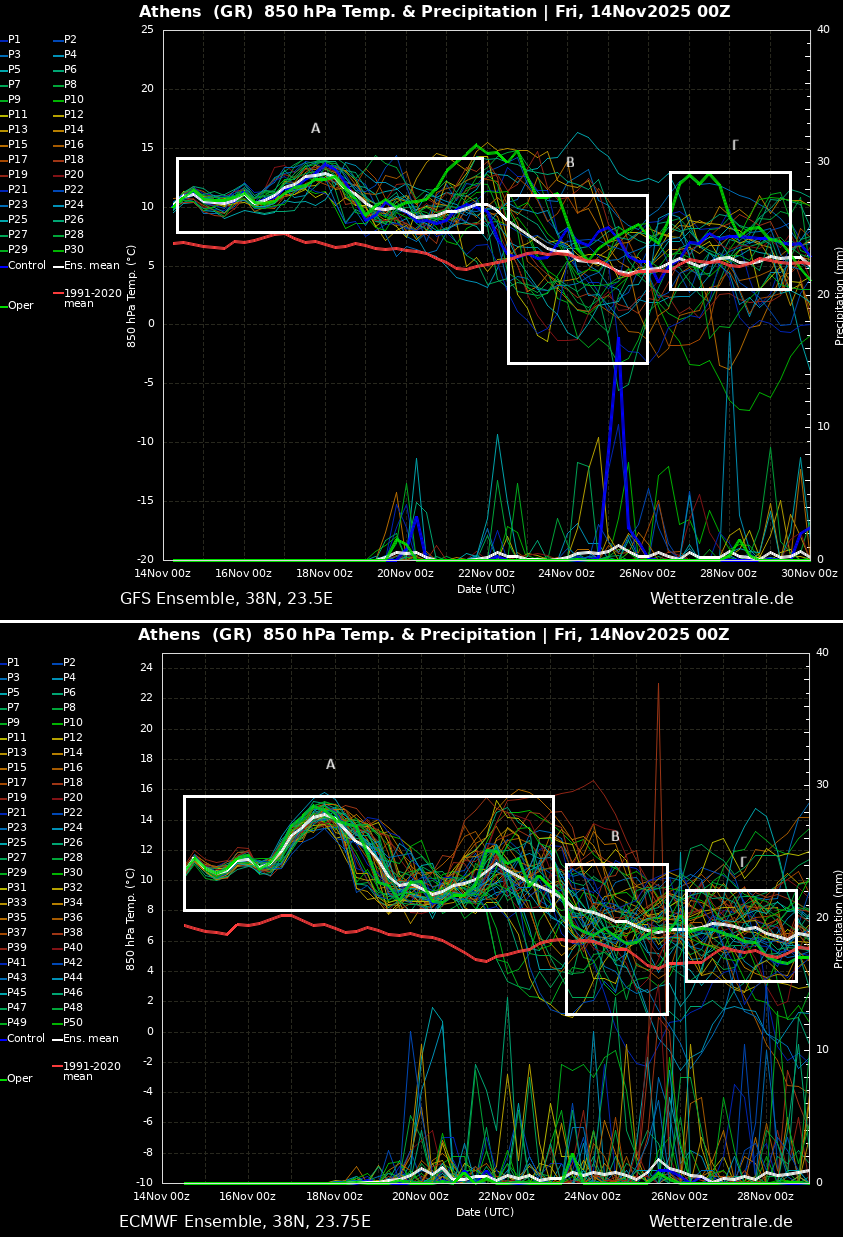Click P41 legend entry in ECMWF chart

14,963
